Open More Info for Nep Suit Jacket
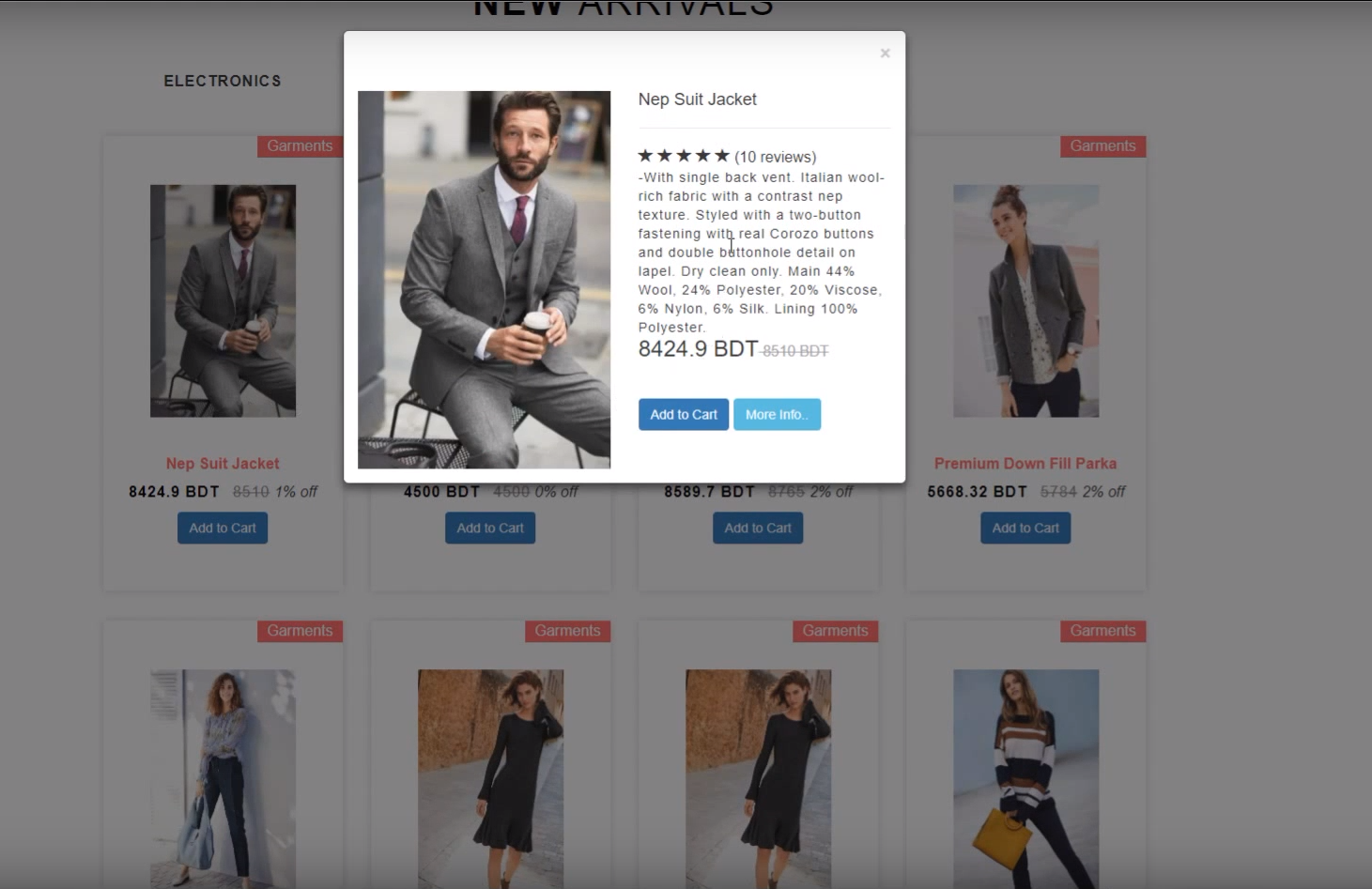This screenshot has width=1372, height=889. 777,415
